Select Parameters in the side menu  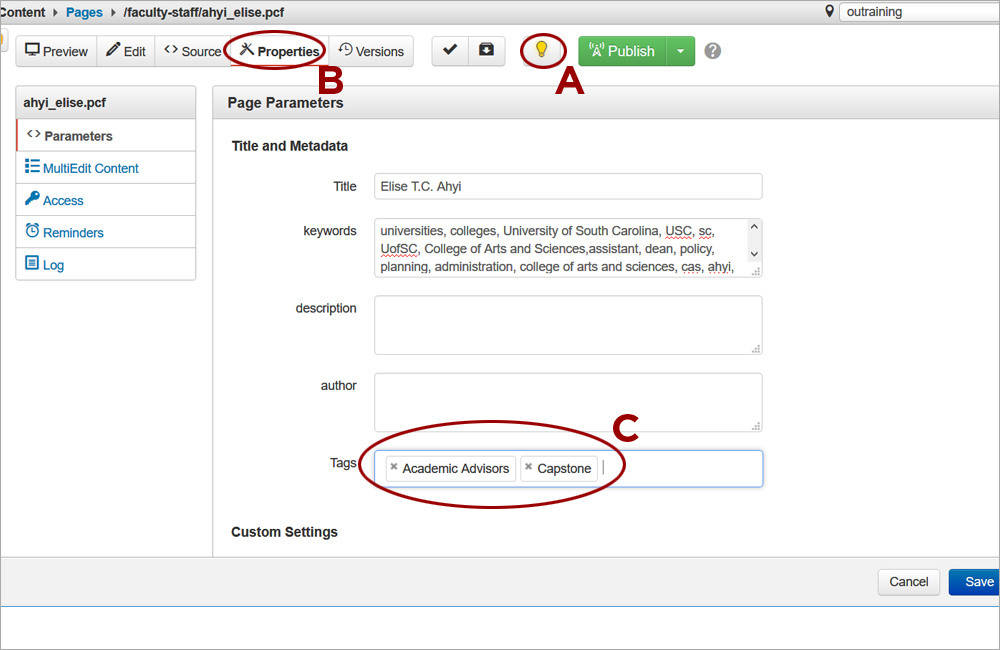[x=106, y=136]
